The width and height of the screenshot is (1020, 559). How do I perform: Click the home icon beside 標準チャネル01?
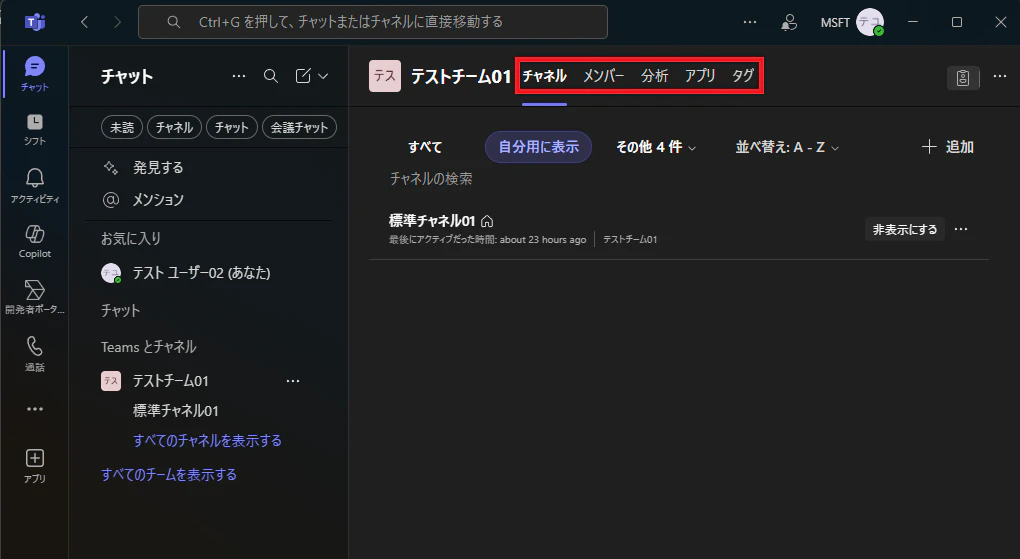point(487,221)
